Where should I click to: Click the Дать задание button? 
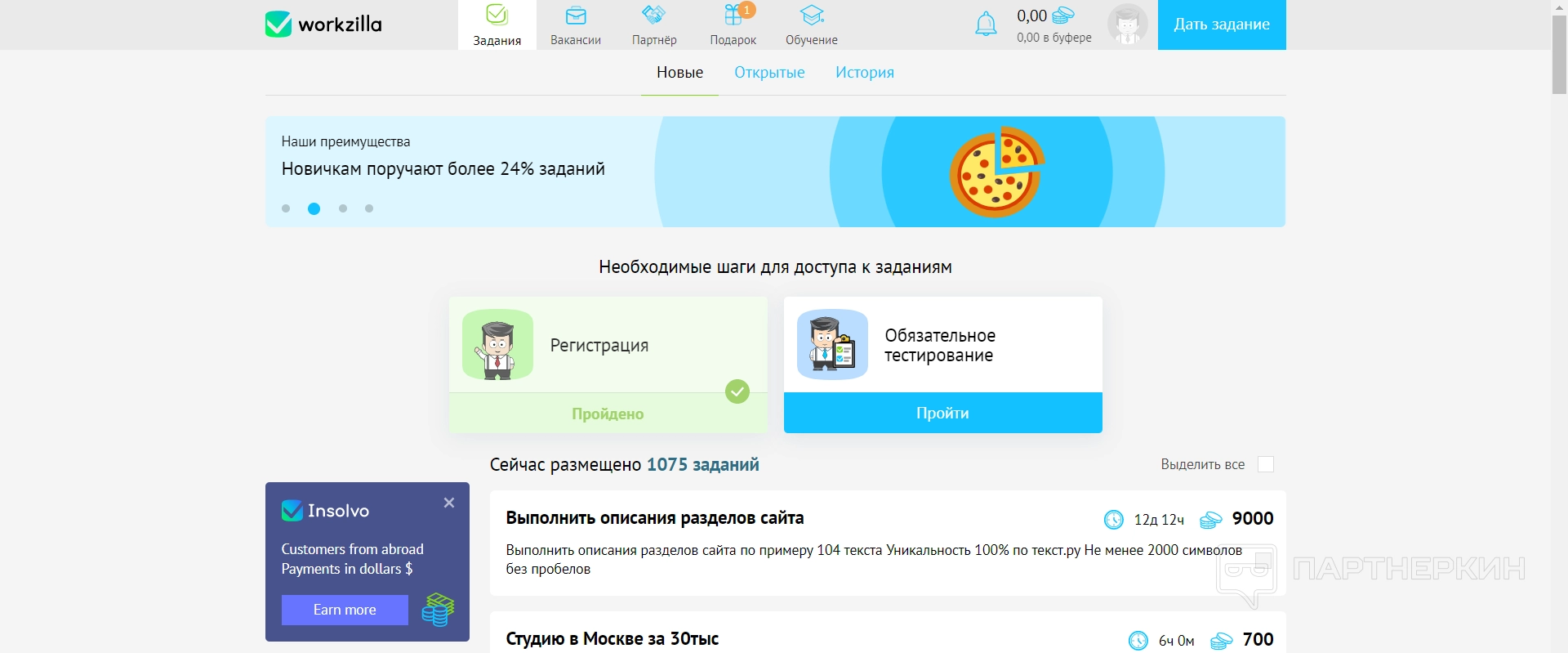1222,25
